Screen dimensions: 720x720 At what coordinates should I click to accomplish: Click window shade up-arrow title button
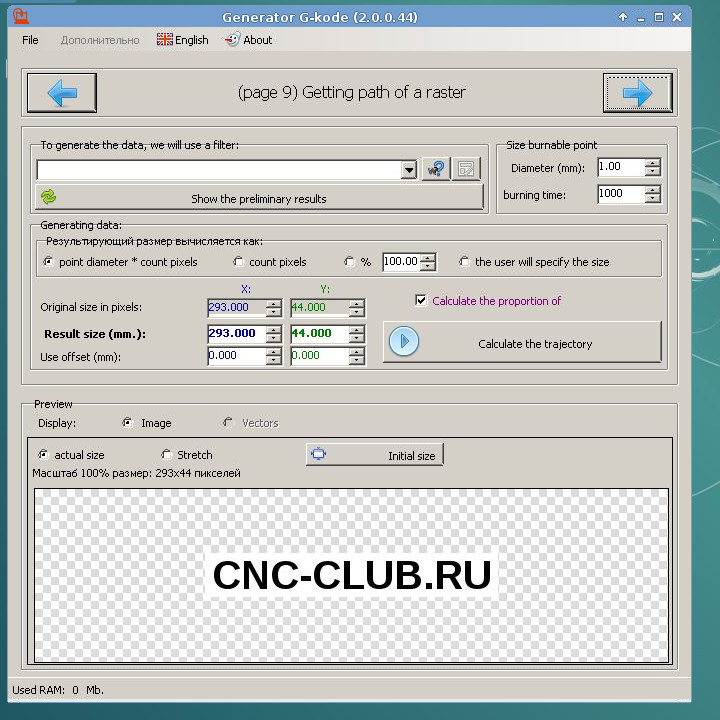[x=623, y=17]
